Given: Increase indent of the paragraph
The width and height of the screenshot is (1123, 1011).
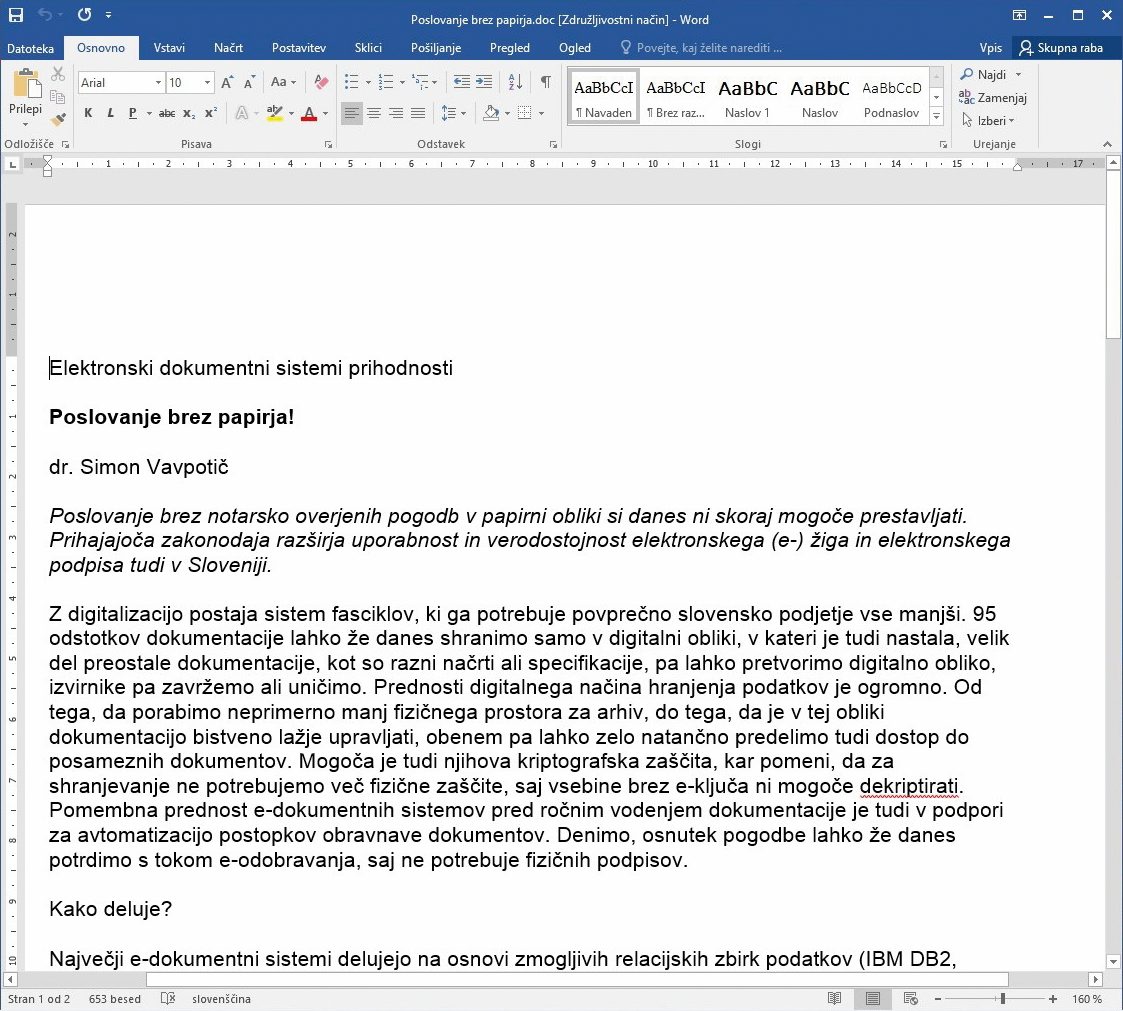Looking at the screenshot, I should tap(484, 82).
